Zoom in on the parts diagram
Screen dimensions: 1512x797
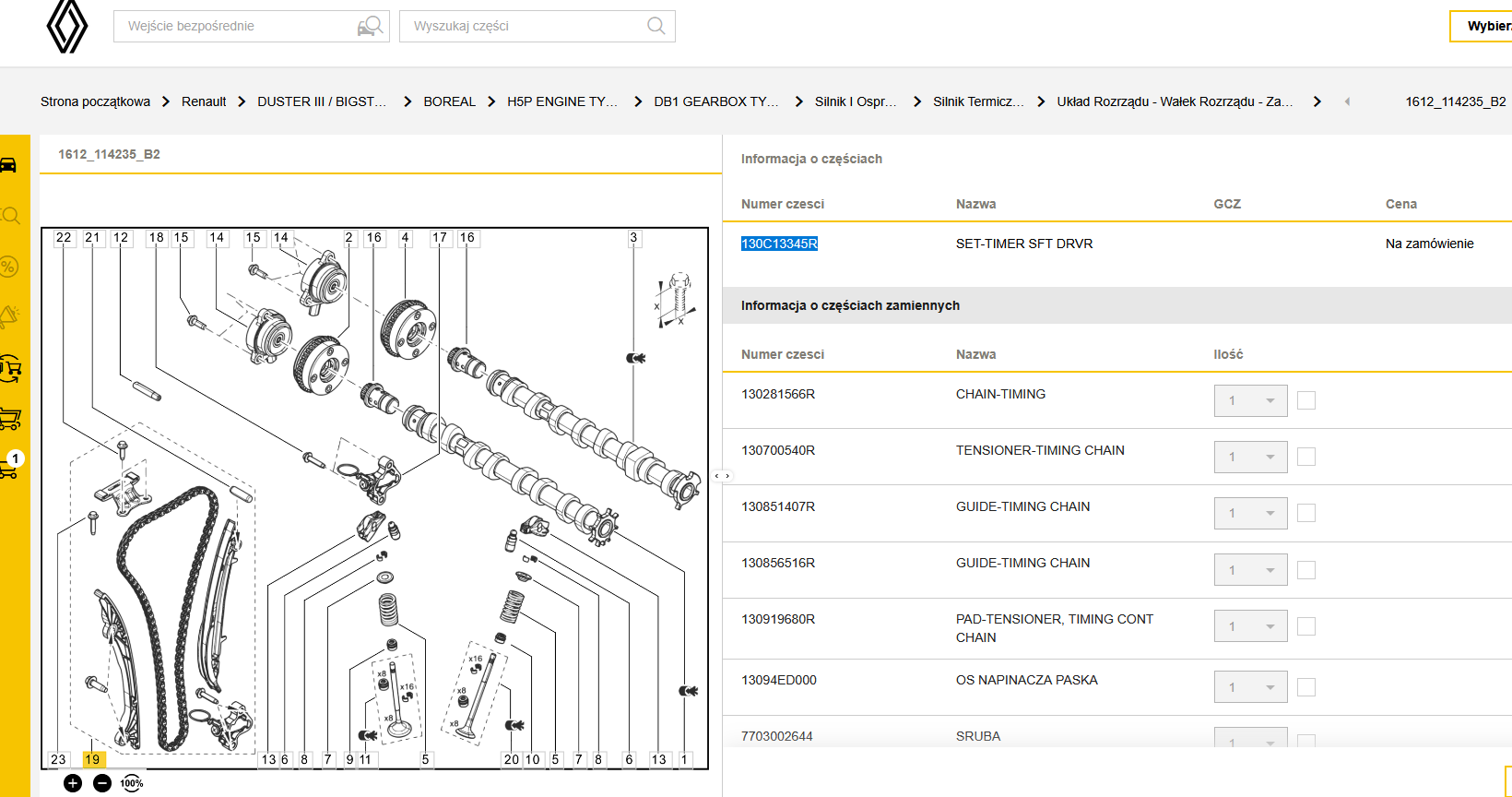[73, 783]
